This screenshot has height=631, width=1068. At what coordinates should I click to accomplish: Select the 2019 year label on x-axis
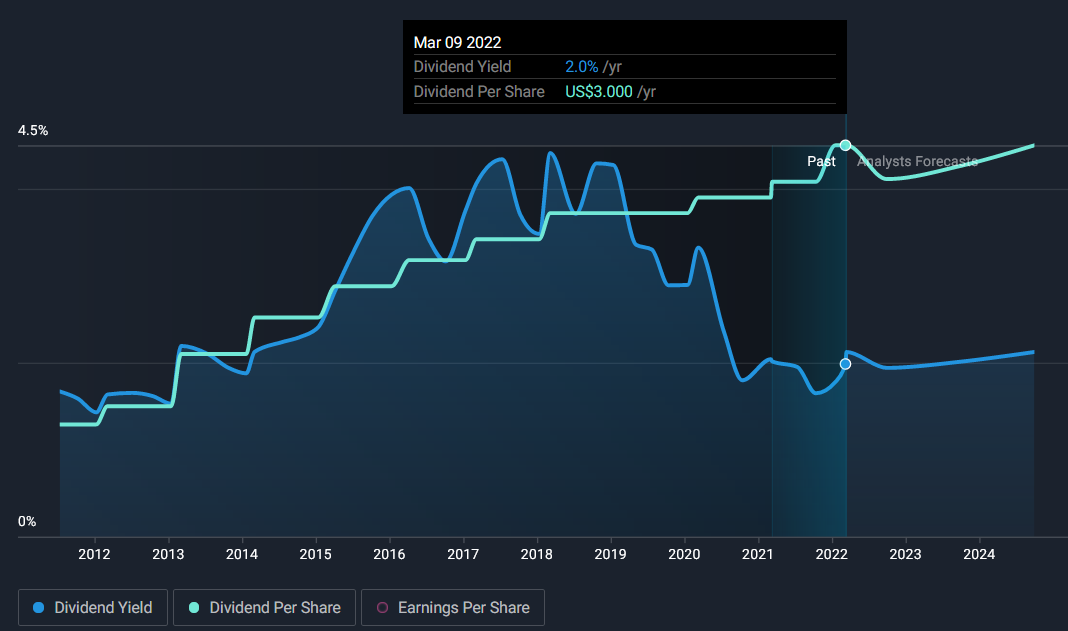coord(610,554)
